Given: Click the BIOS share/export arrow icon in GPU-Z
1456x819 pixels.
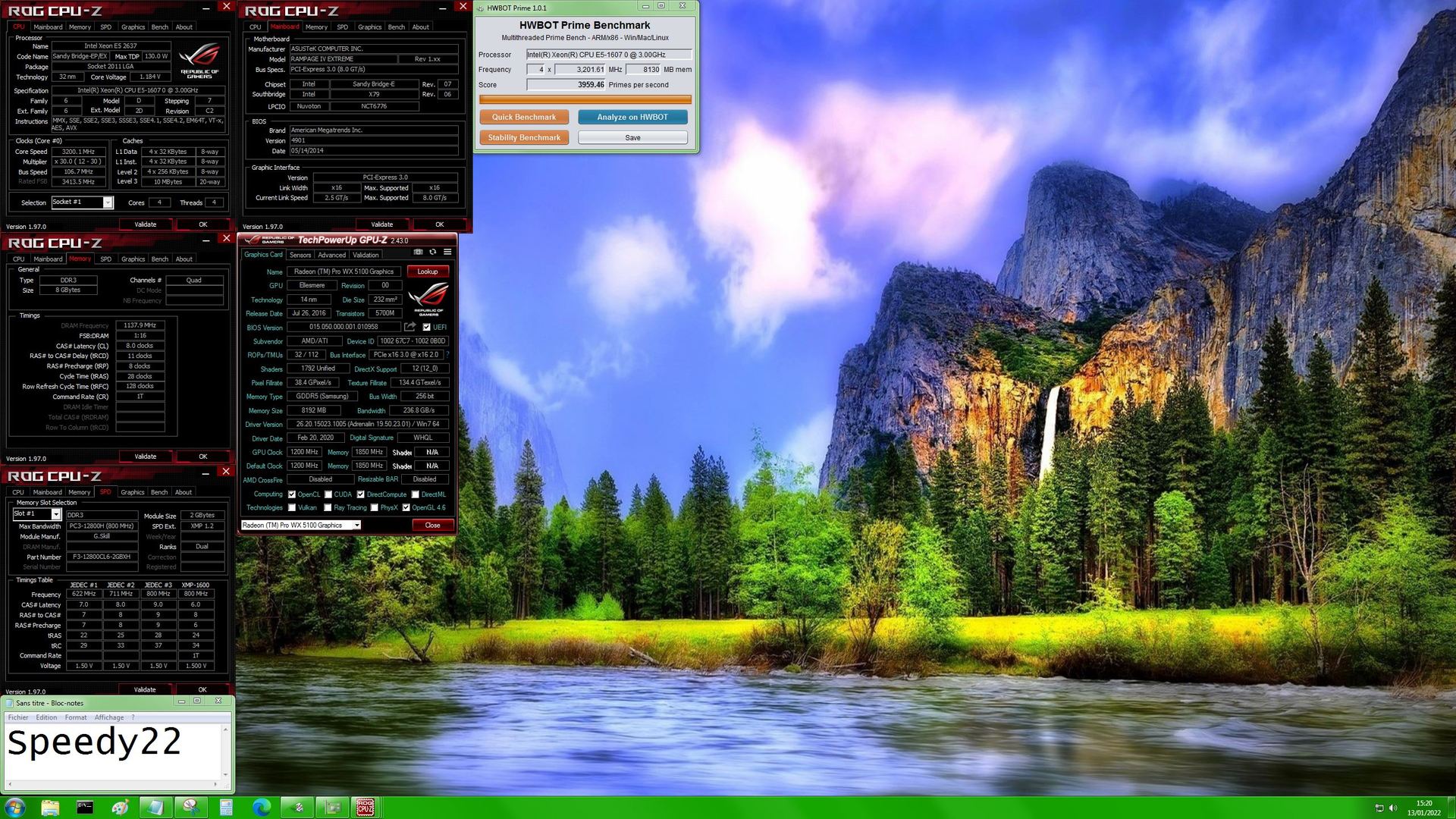Looking at the screenshot, I should 410,327.
